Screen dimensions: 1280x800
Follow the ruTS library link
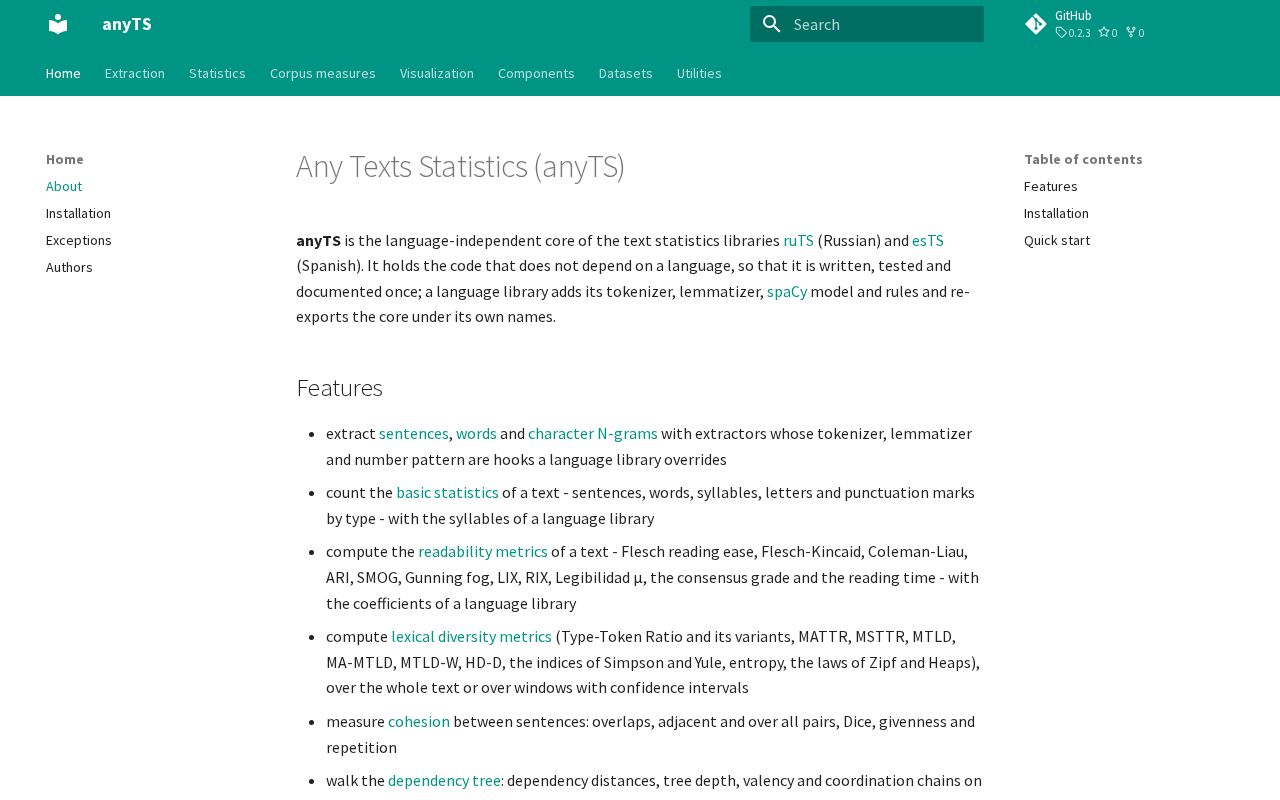798,240
